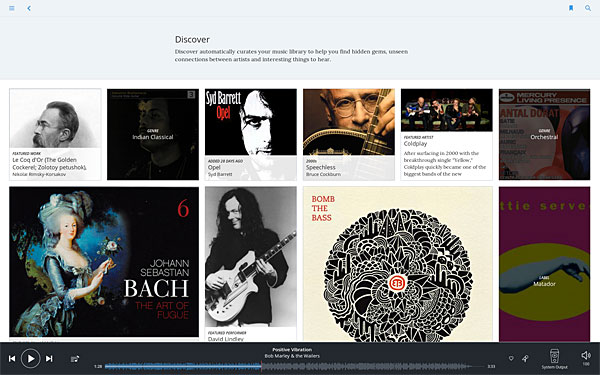
Task: Open bookmarks icon in top bar
Action: pos(571,8)
